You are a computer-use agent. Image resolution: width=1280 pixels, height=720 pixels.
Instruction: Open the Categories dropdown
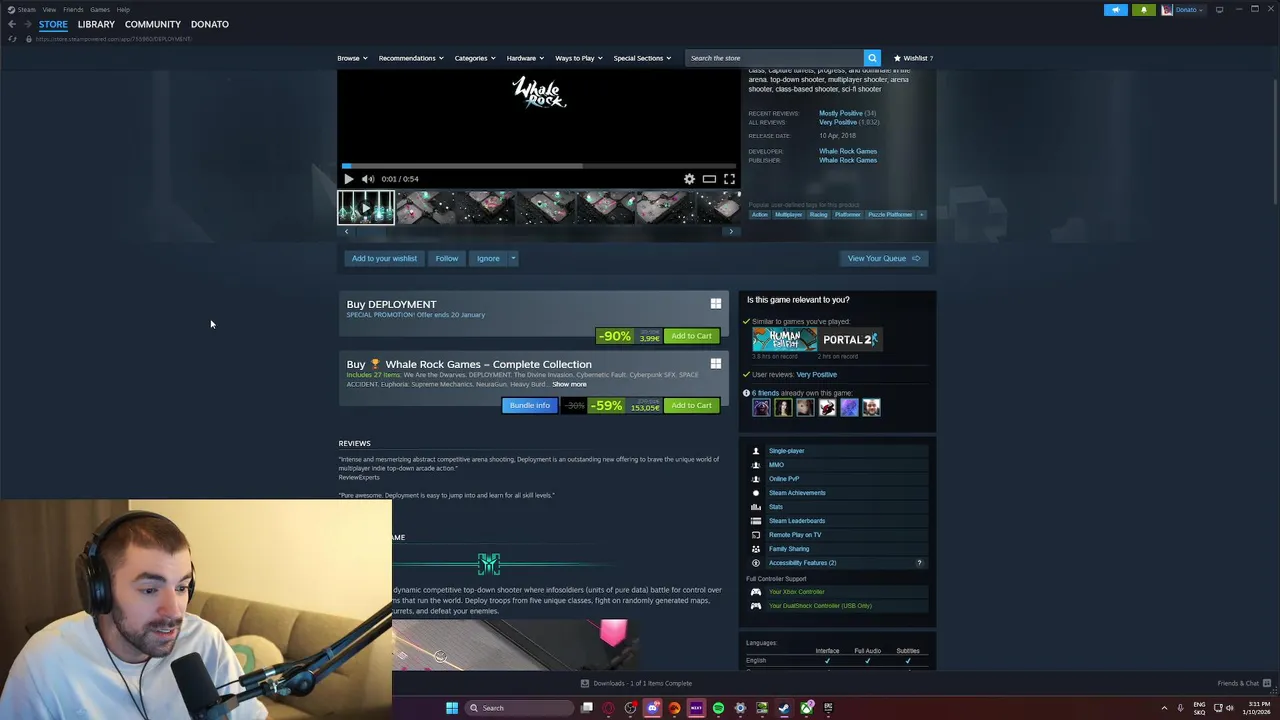475,58
